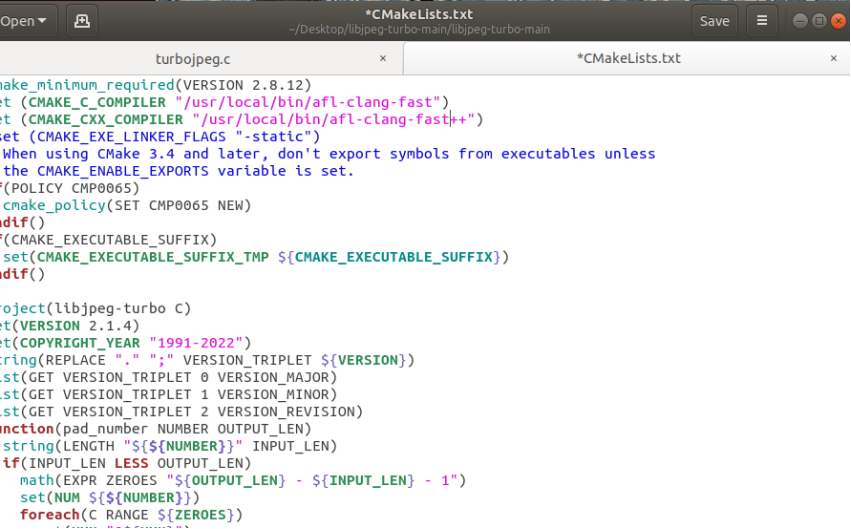Expand the Open dropdown
The width and height of the screenshot is (851, 529).
click(x=42, y=21)
